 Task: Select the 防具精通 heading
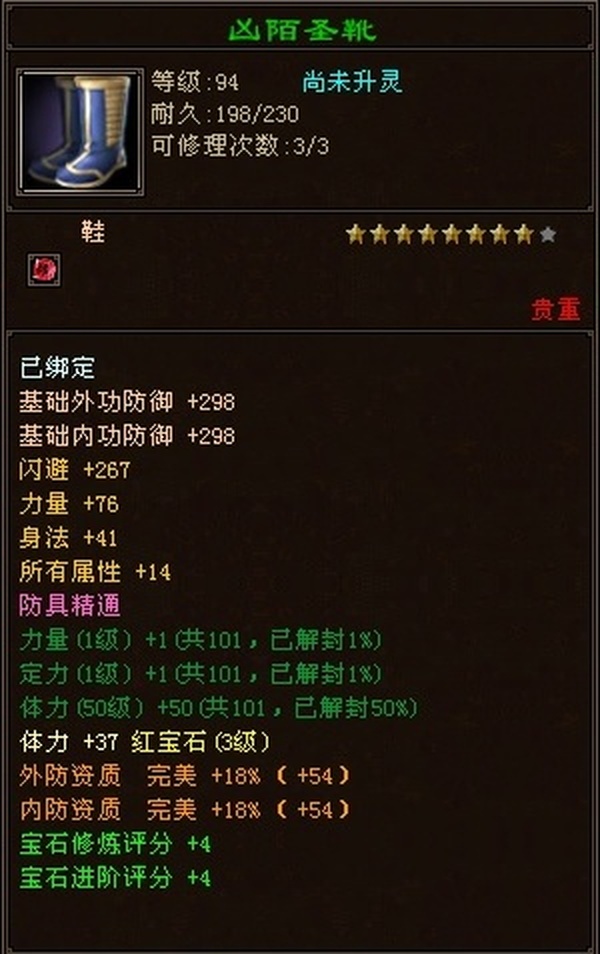(x=69, y=605)
